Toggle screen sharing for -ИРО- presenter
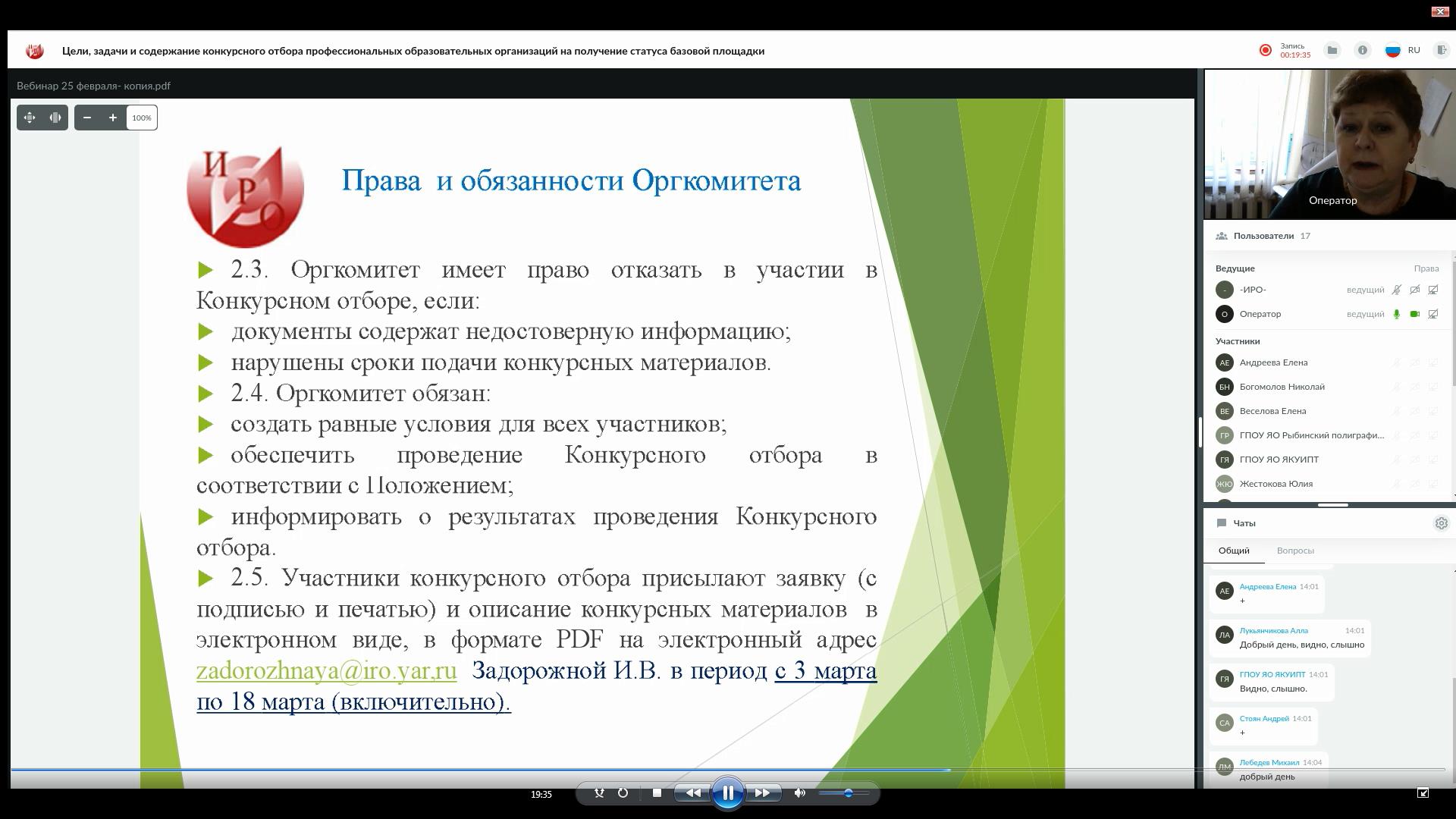 (1432, 290)
